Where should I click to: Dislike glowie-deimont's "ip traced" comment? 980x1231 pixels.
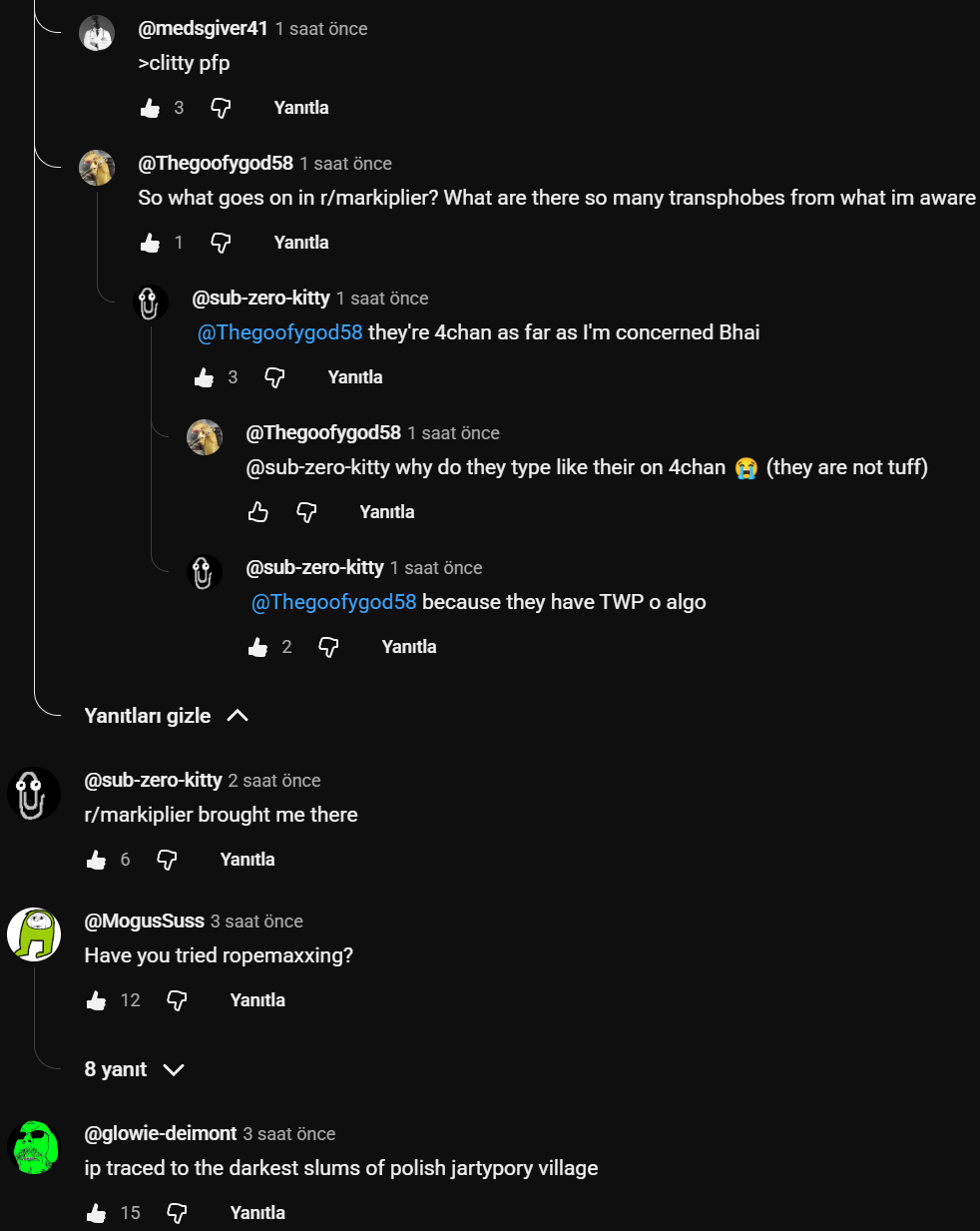pos(177,1213)
